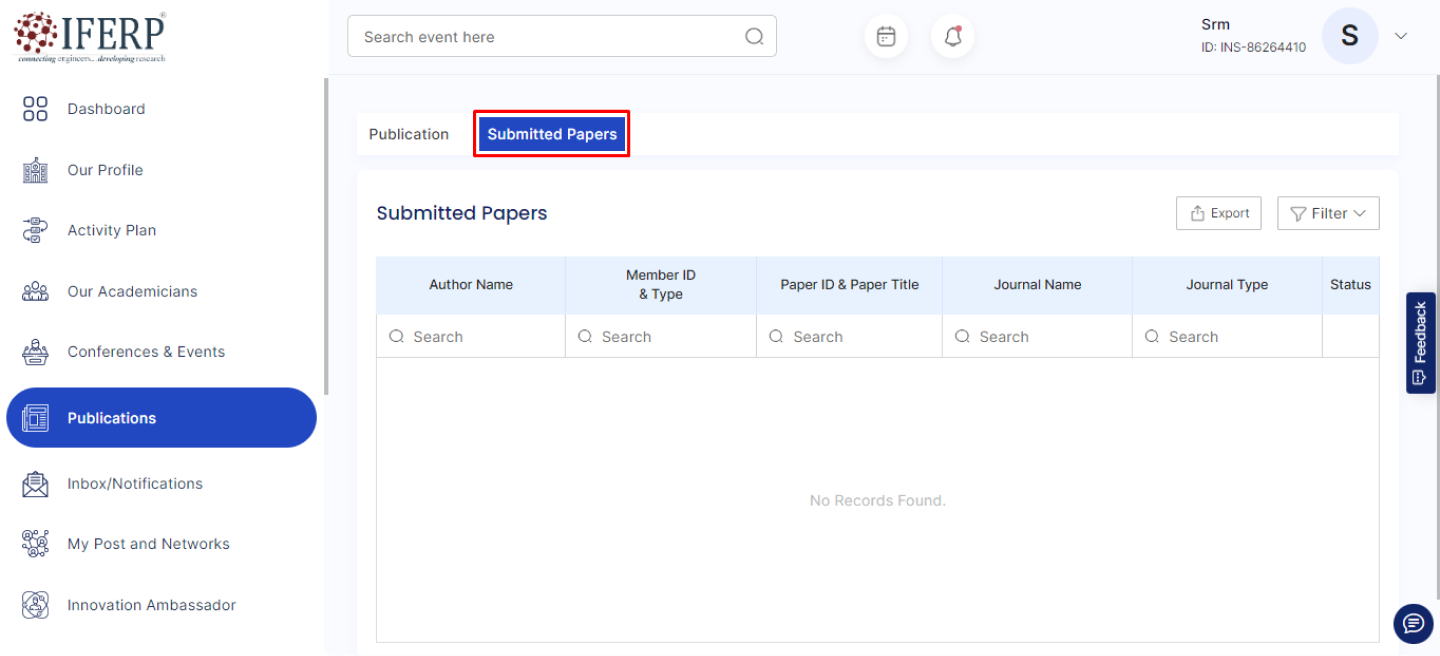Select the Submitted Papers tab

click(552, 134)
